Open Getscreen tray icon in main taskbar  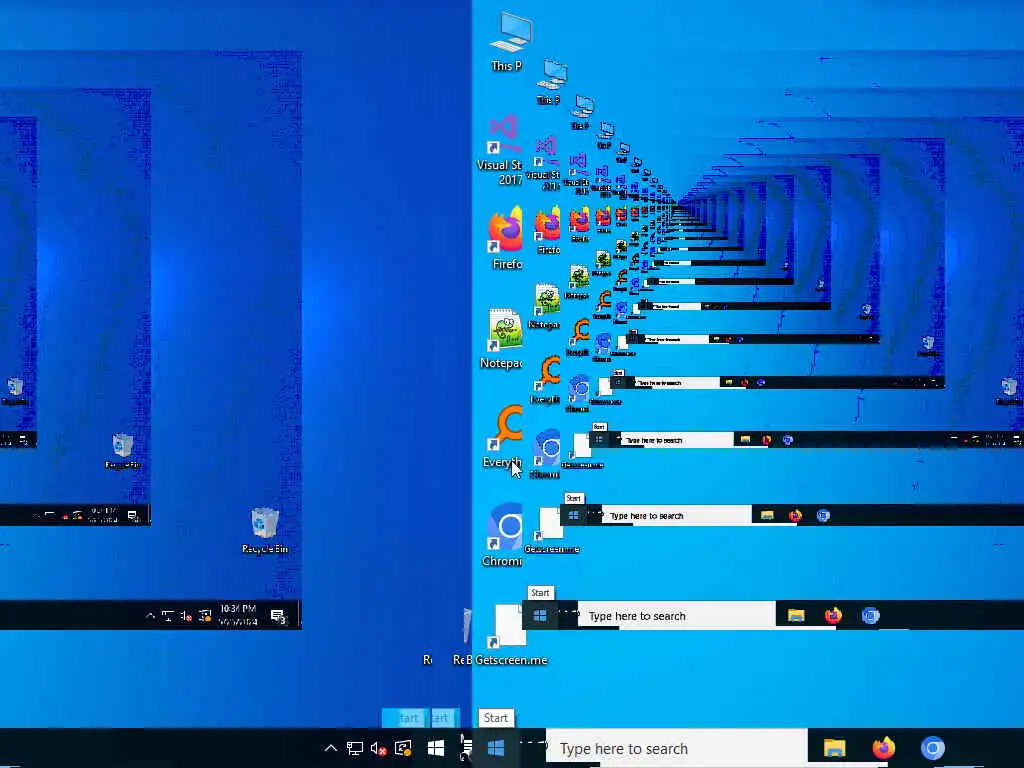click(403, 748)
